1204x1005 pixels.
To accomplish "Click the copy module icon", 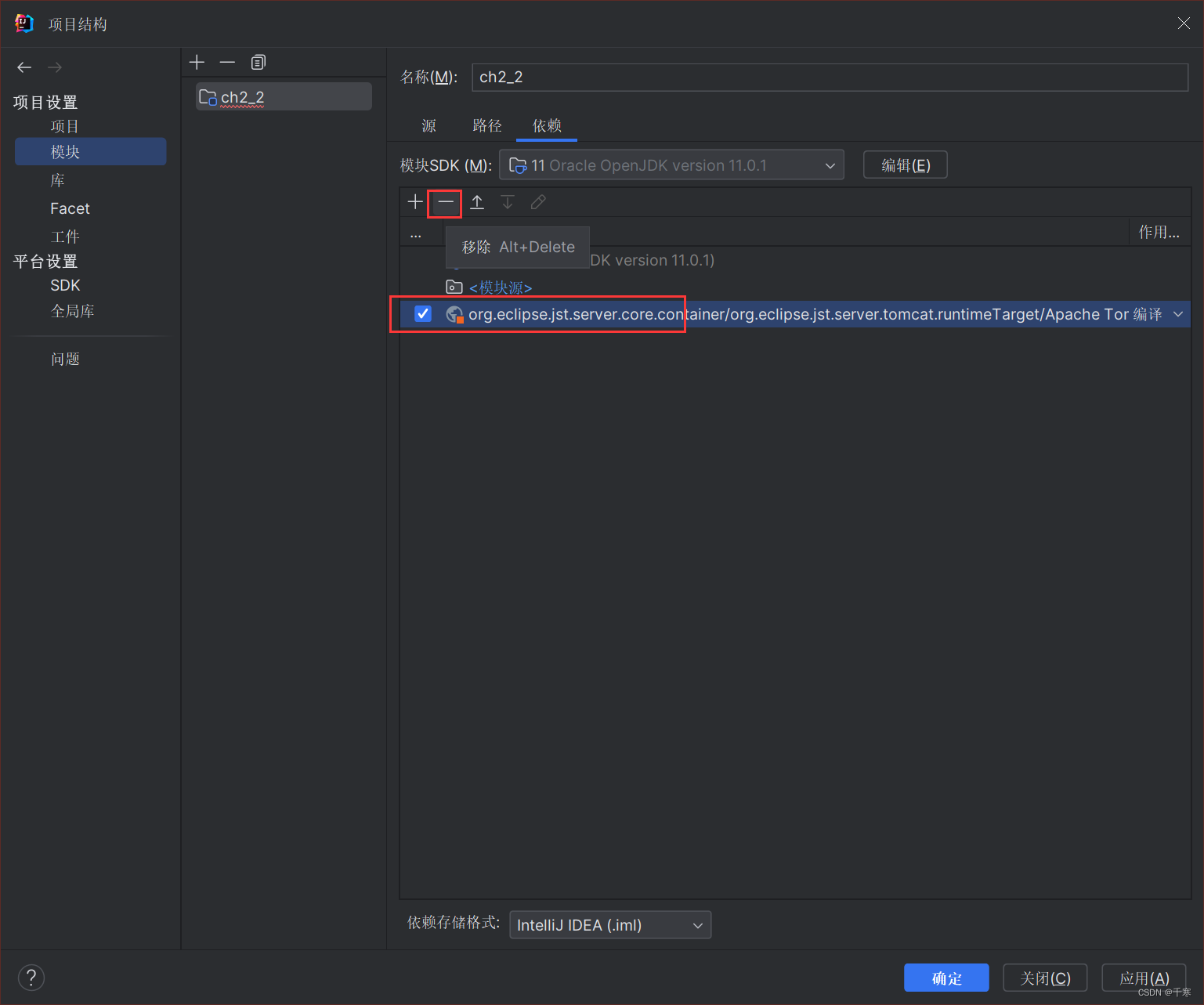I will click(259, 62).
